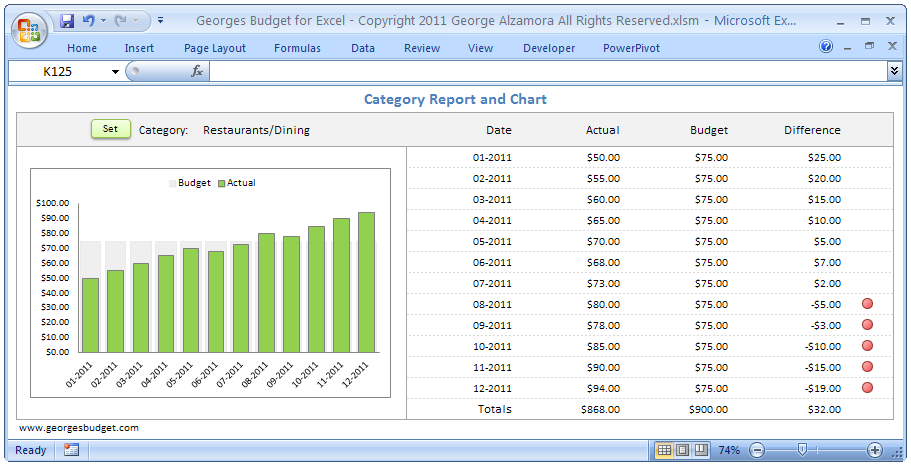Viewport: 911px width, 465px height.
Task: Open Excel Help question mark icon
Action: pyautogui.click(x=826, y=47)
